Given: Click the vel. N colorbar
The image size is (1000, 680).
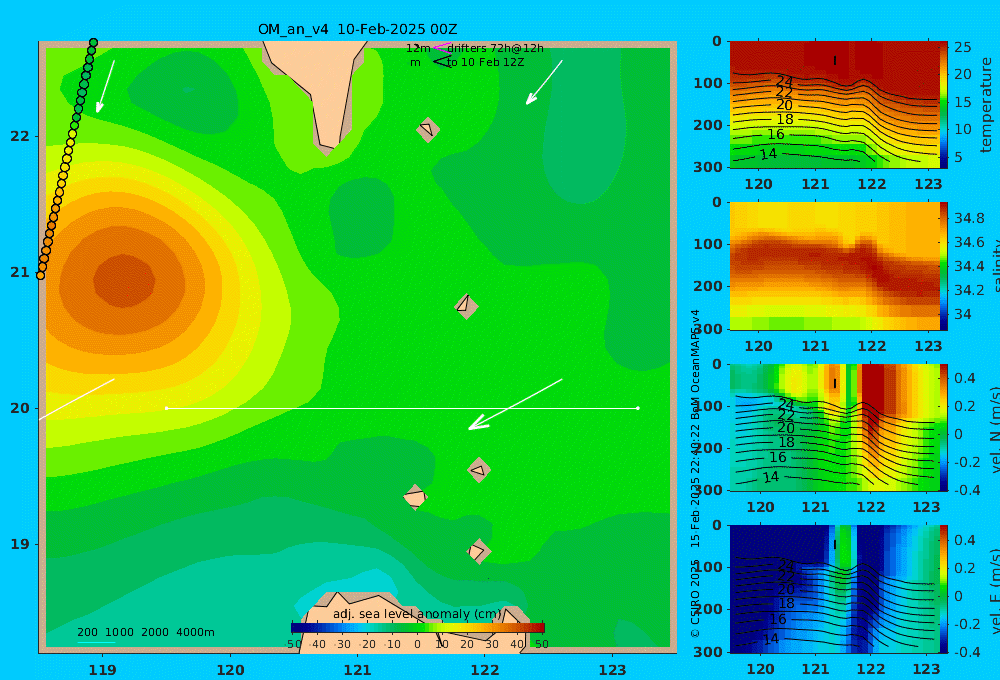Looking at the screenshot, I should (944, 427).
